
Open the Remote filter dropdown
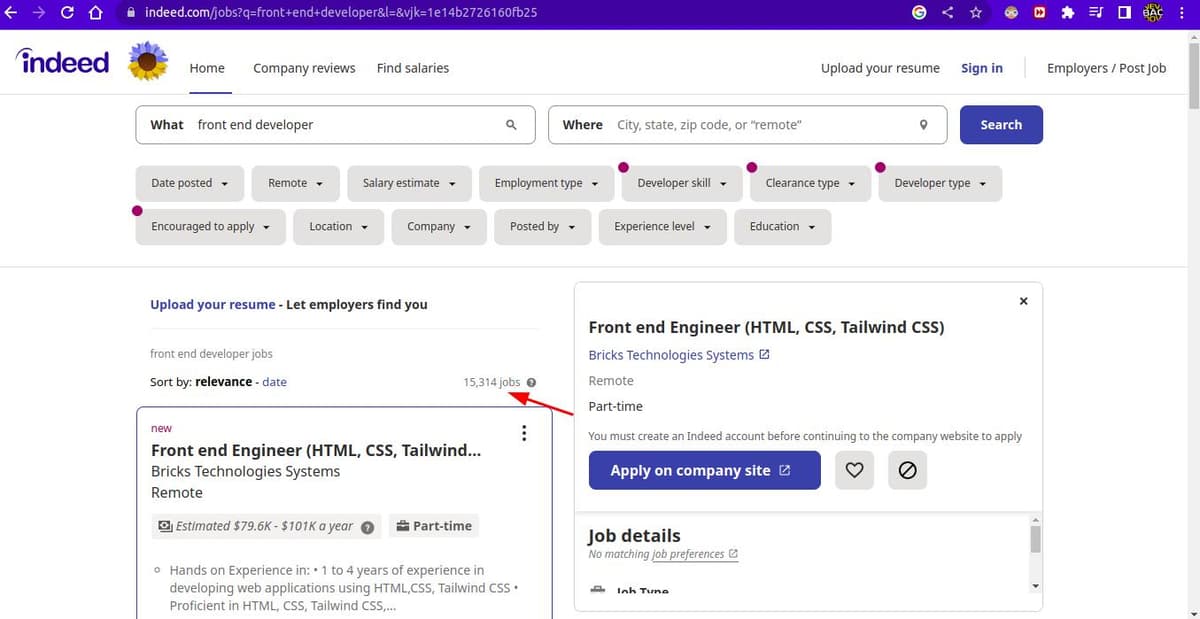[295, 183]
